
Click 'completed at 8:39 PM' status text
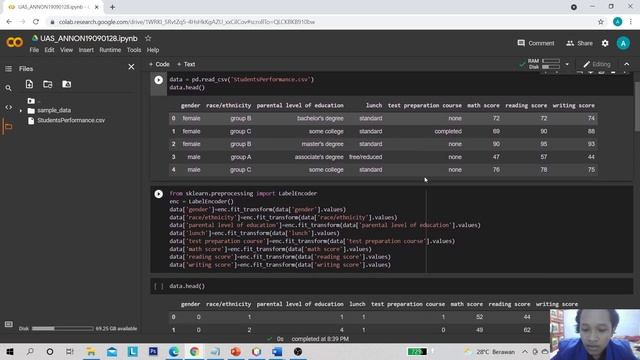[x=320, y=339]
